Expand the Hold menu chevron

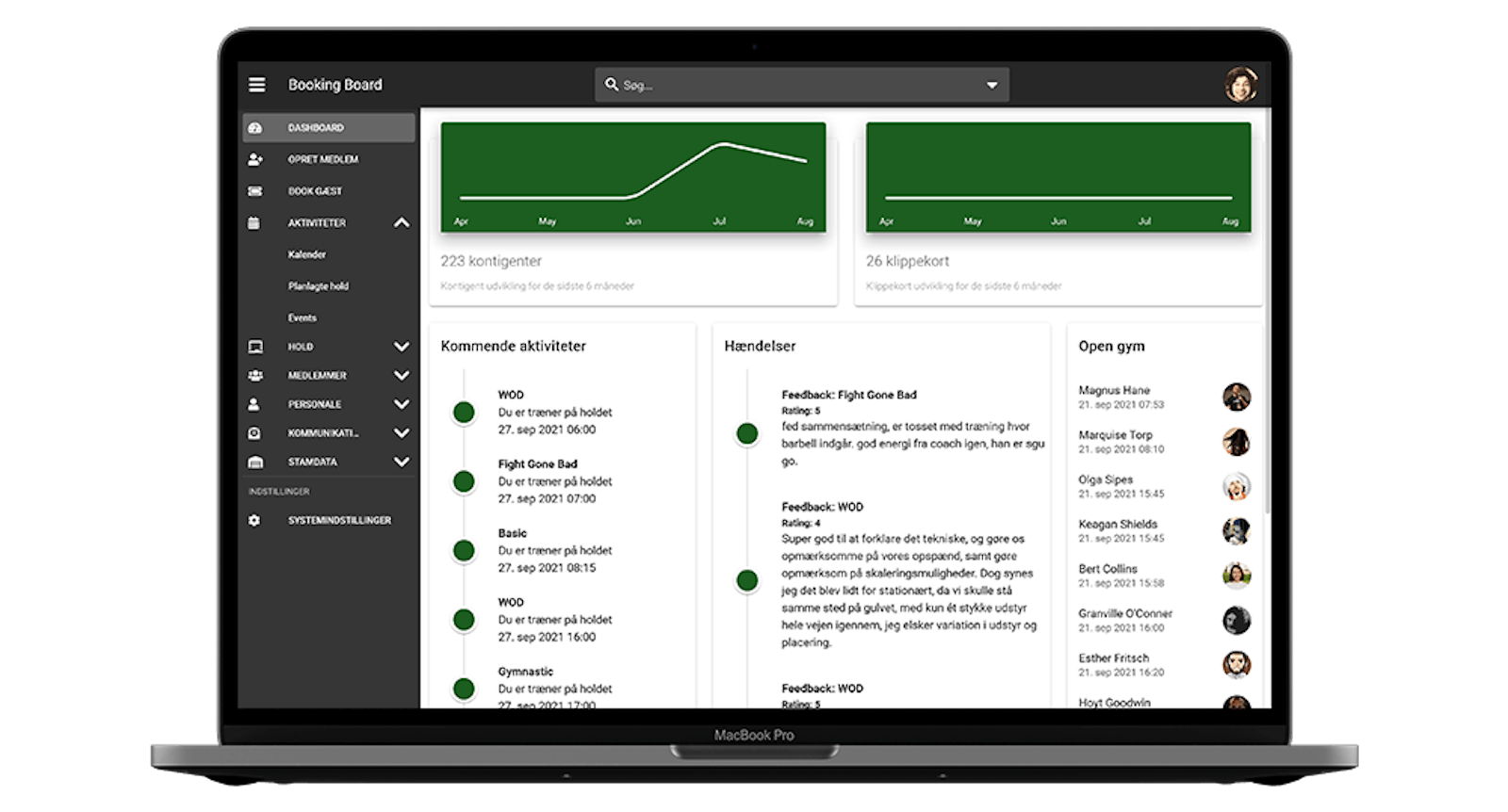tap(402, 347)
